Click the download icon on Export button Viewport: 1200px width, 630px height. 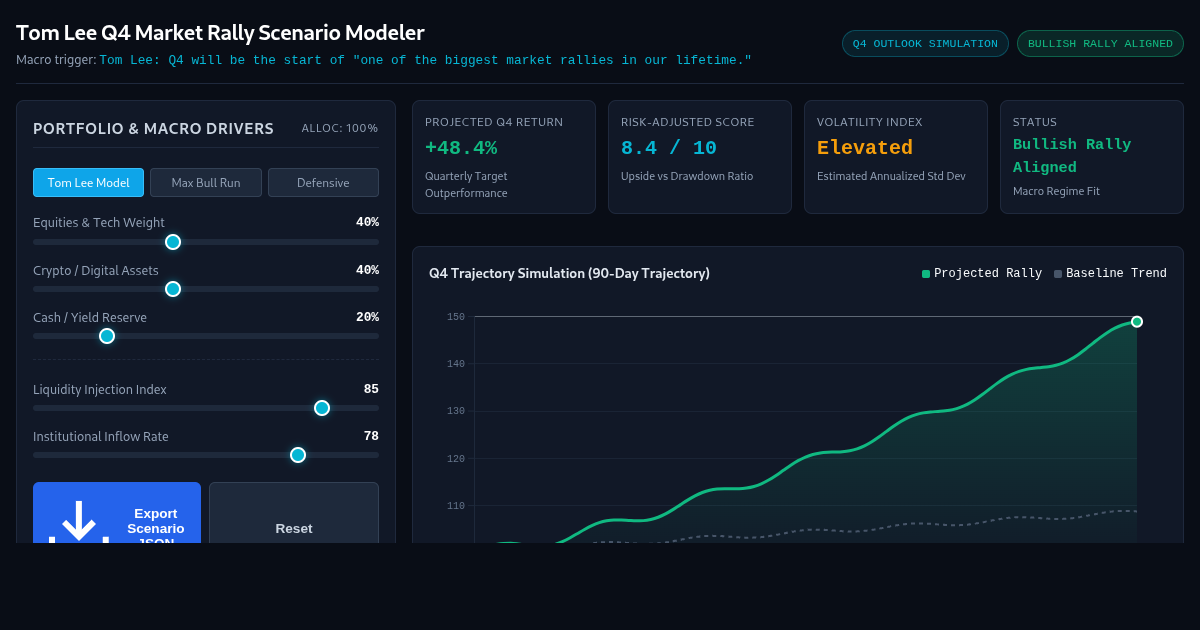[x=79, y=522]
